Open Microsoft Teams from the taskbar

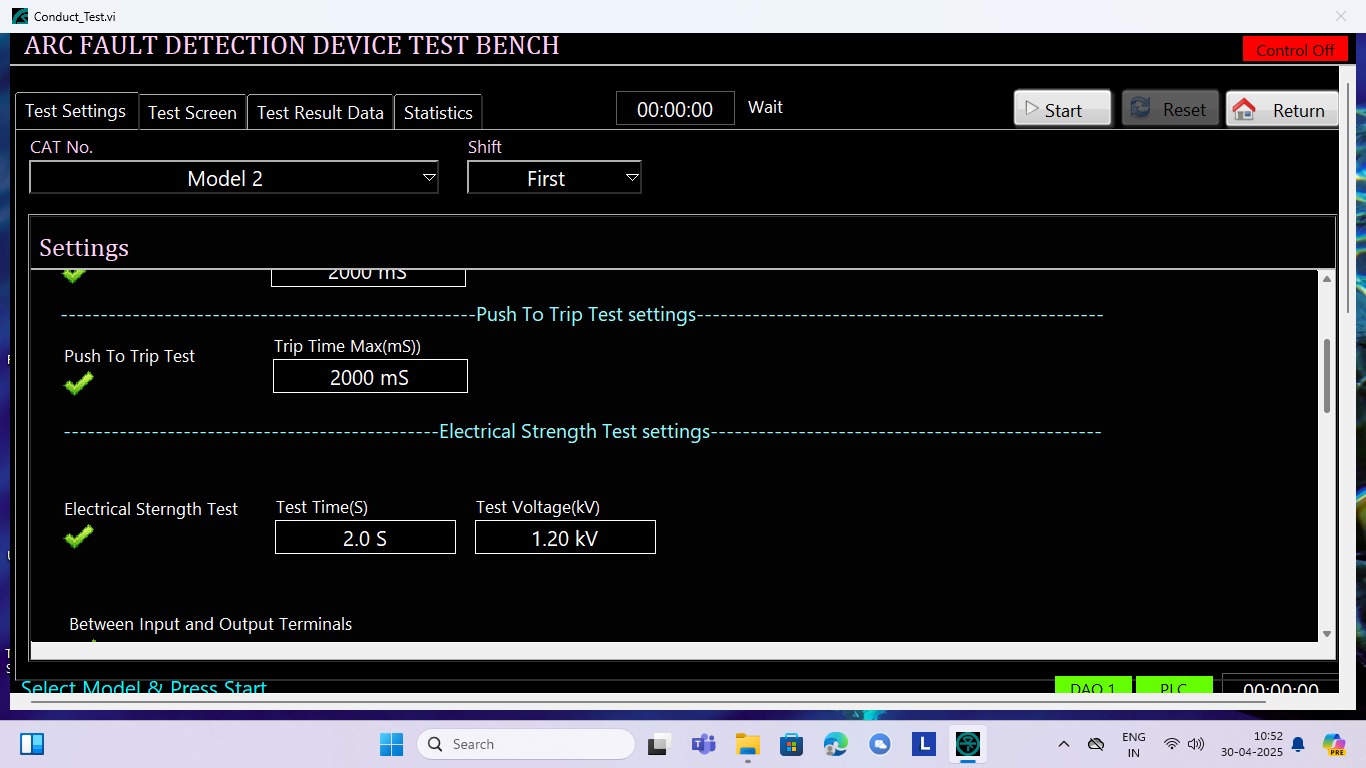[x=703, y=744]
